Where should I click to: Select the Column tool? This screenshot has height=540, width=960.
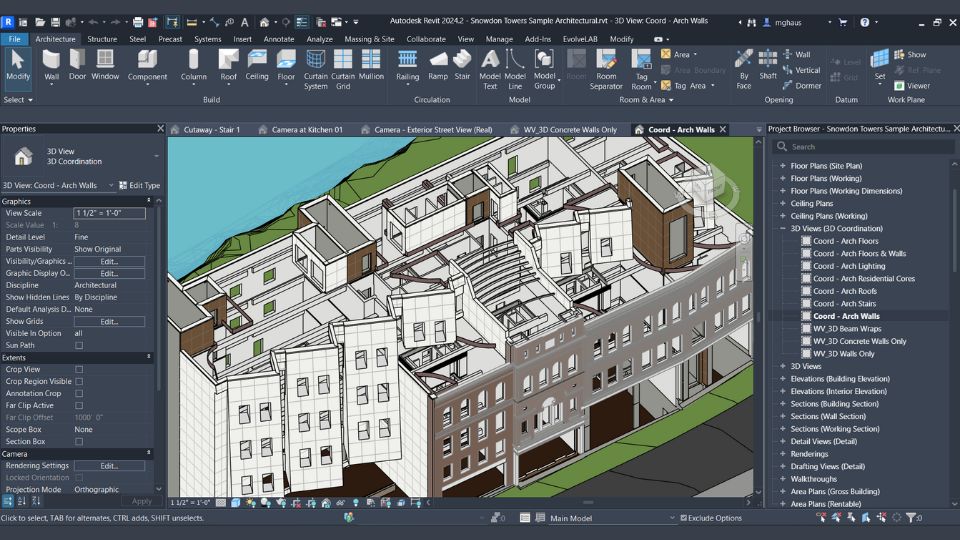pos(193,65)
